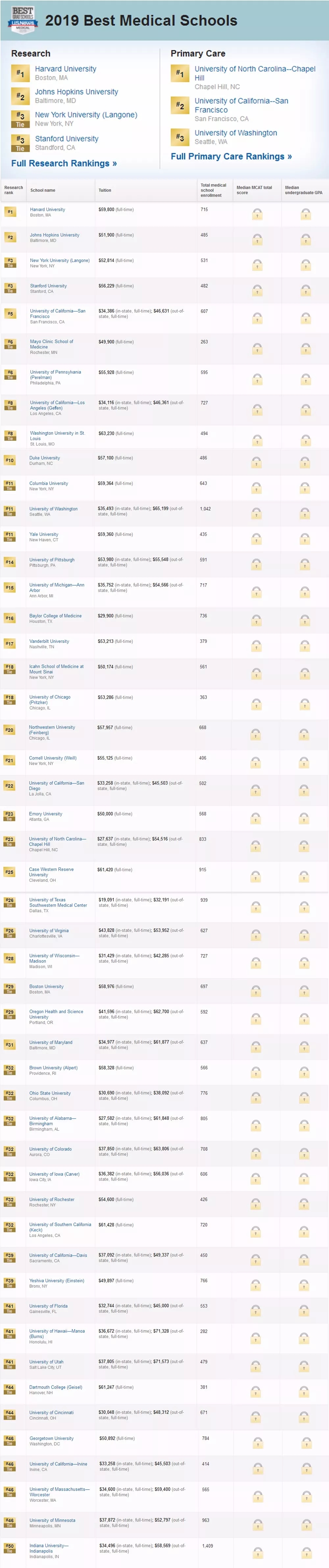
Task: Open University of Pittsburgh table link
Action: pos(52,560)
